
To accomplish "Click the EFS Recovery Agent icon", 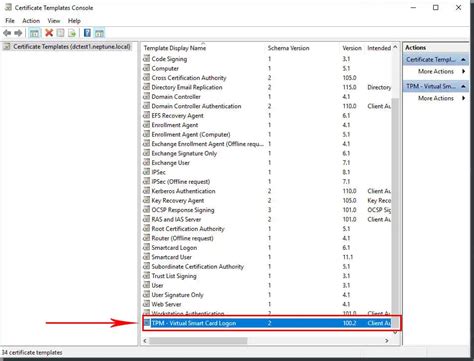I will click(146, 115).
